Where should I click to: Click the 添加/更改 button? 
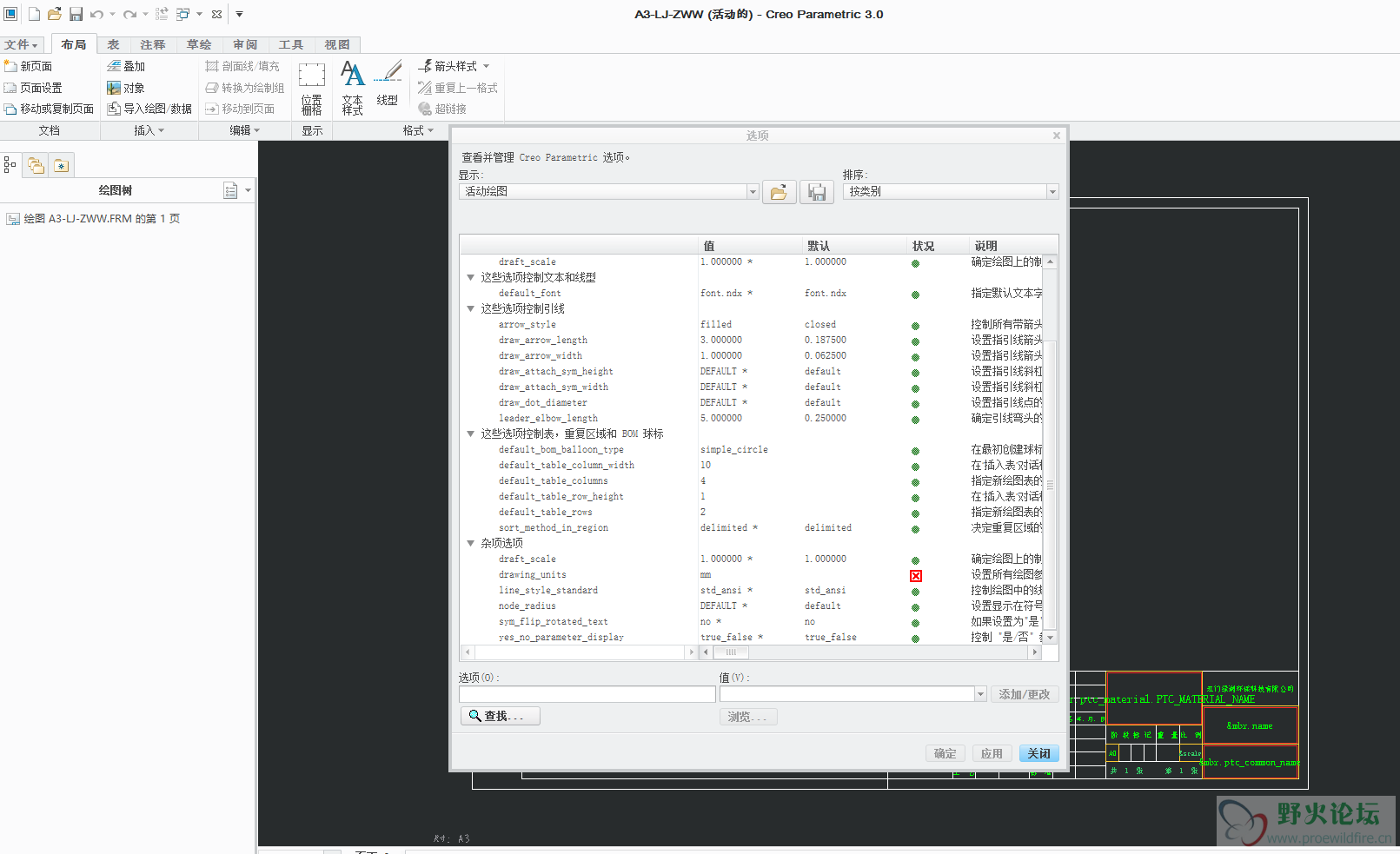click(x=1025, y=694)
